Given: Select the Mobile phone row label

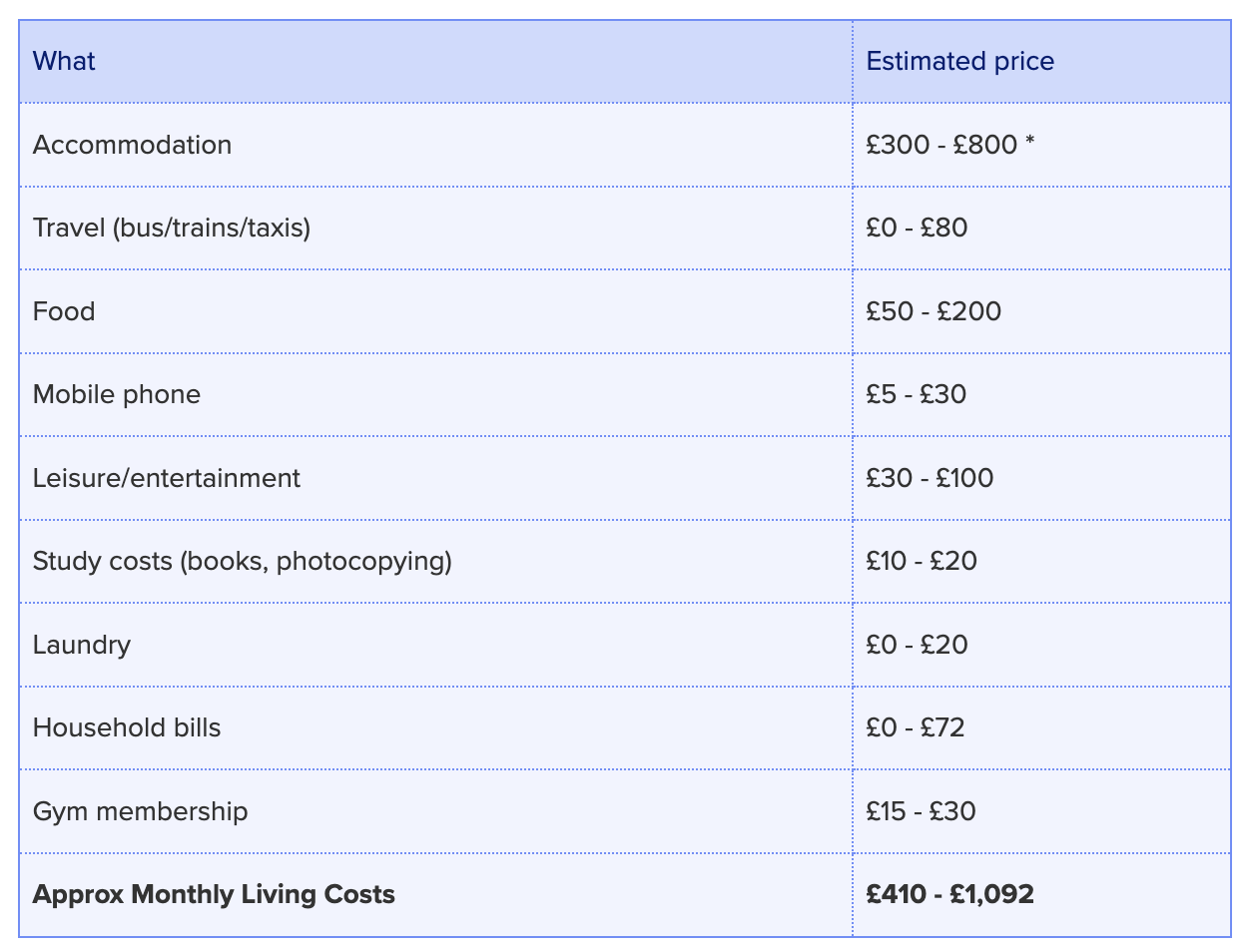Looking at the screenshot, I should point(117,394).
